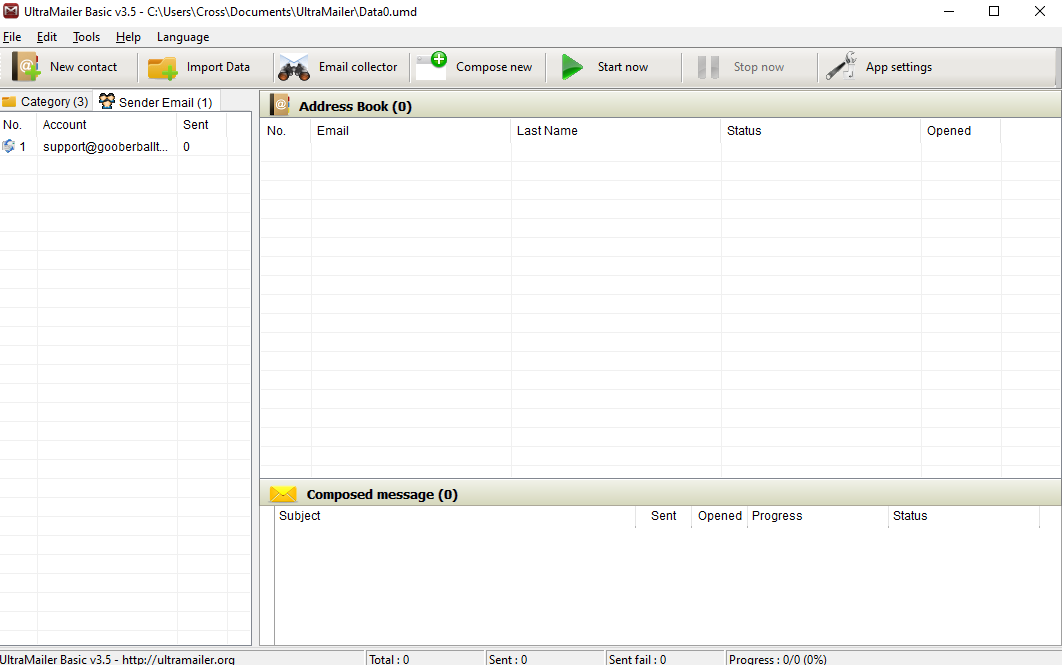The width and height of the screenshot is (1062, 665).
Task: Click the Progress column header
Action: [817, 516]
